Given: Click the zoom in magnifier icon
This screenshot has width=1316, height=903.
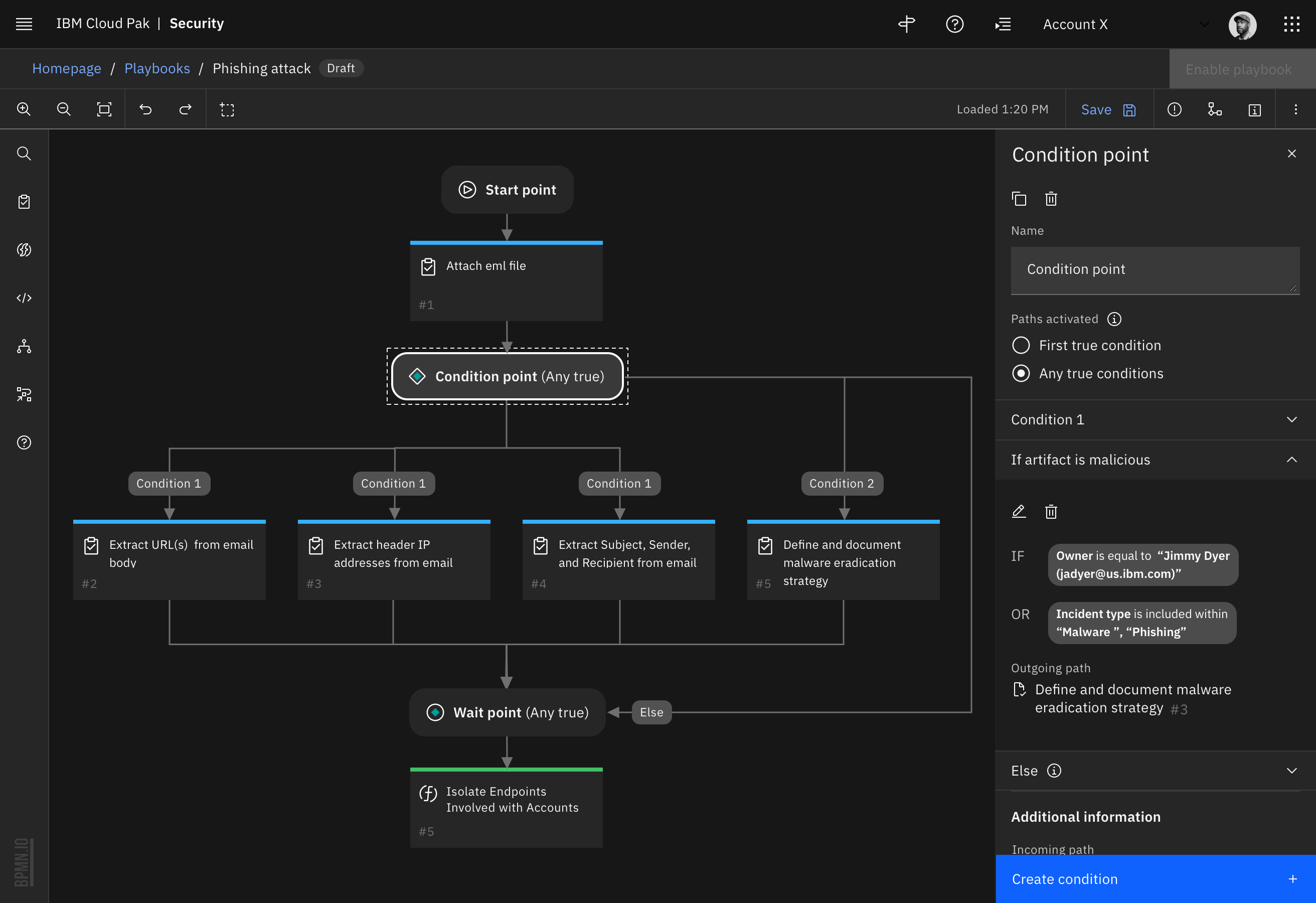Looking at the screenshot, I should click(x=24, y=109).
